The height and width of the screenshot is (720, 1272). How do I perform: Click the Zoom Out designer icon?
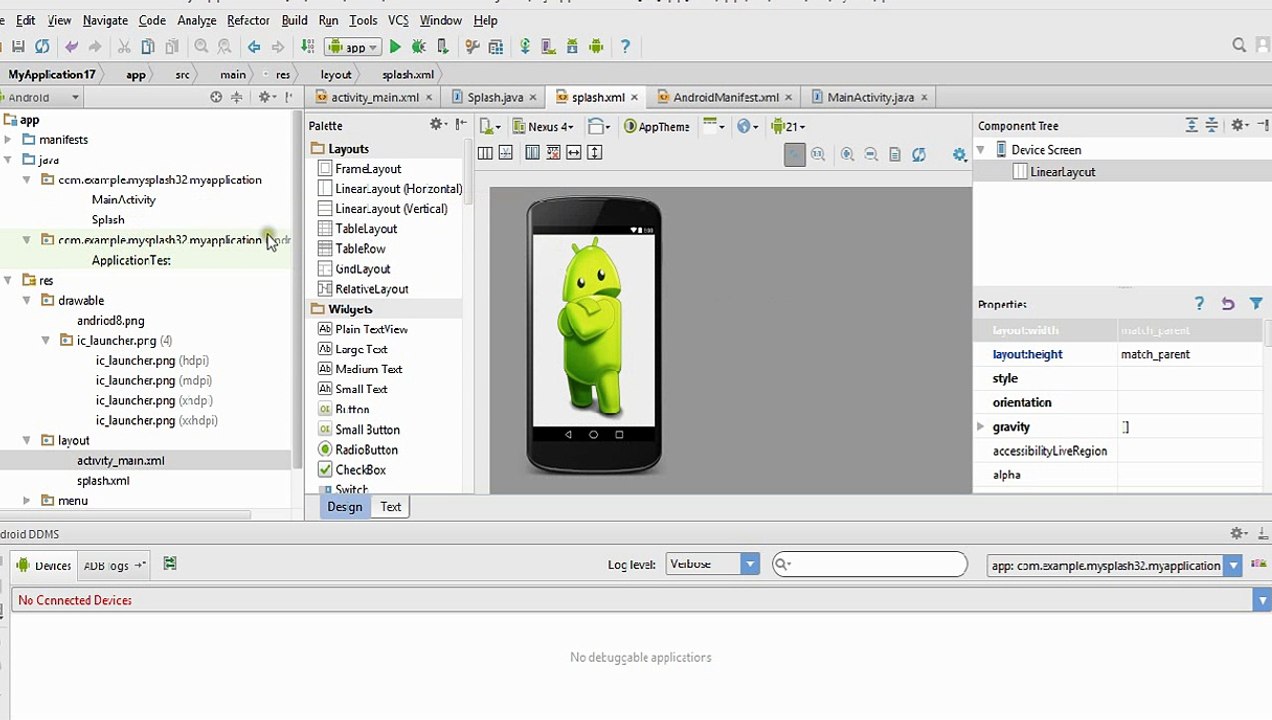pos(871,154)
